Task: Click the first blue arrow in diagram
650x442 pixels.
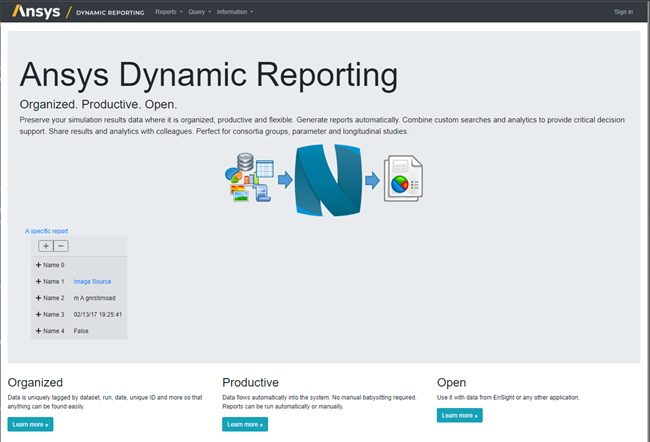Action: [x=284, y=180]
